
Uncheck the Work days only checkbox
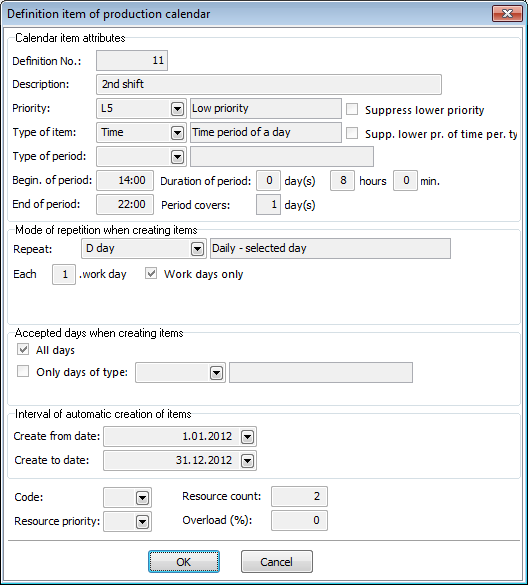tap(151, 273)
